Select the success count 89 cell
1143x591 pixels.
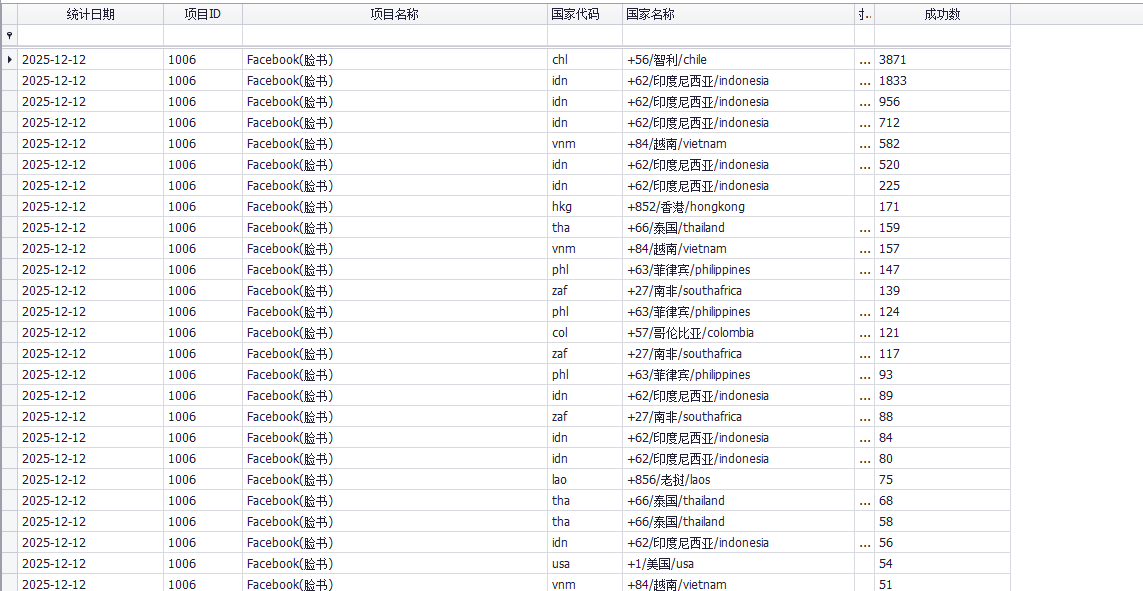[943, 396]
